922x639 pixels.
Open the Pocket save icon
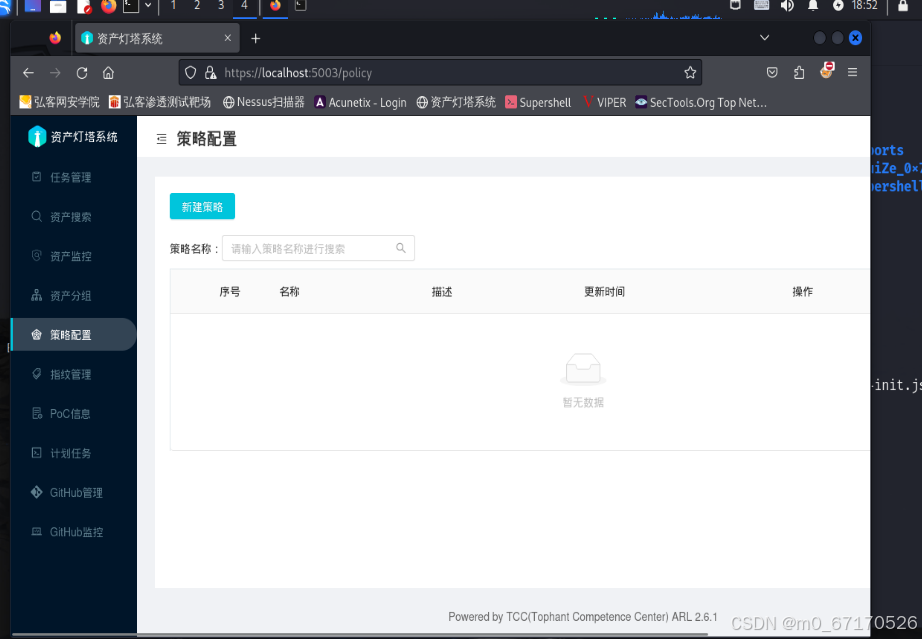coord(772,72)
